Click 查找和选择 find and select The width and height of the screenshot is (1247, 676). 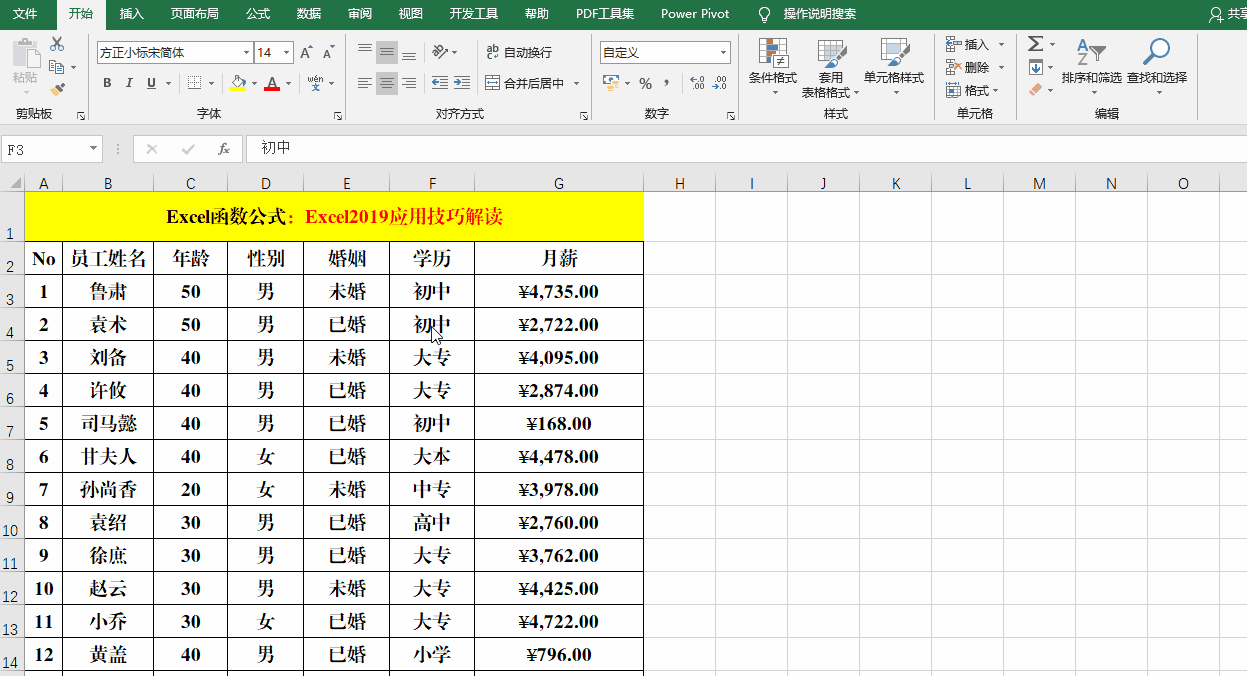[1157, 66]
